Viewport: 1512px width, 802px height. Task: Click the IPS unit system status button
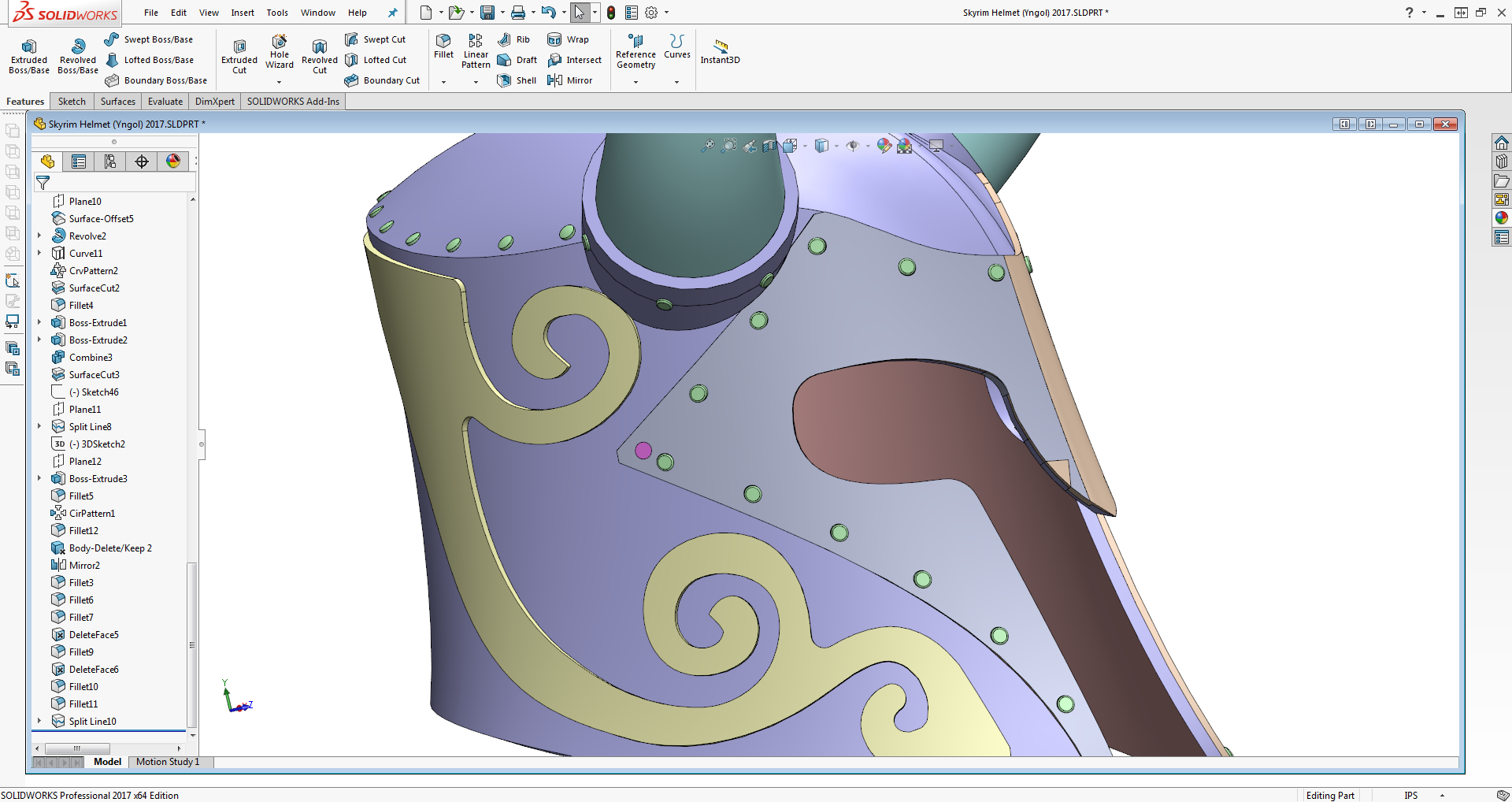pyautogui.click(x=1410, y=796)
